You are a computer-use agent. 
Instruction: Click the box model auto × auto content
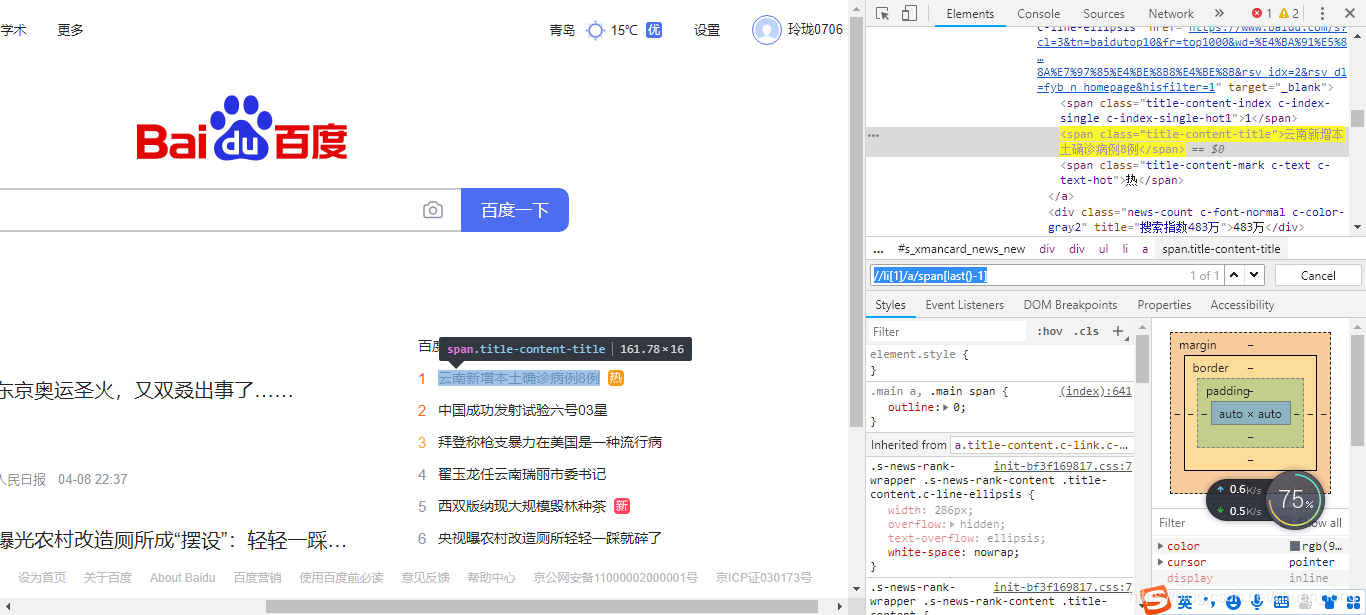(x=1250, y=414)
